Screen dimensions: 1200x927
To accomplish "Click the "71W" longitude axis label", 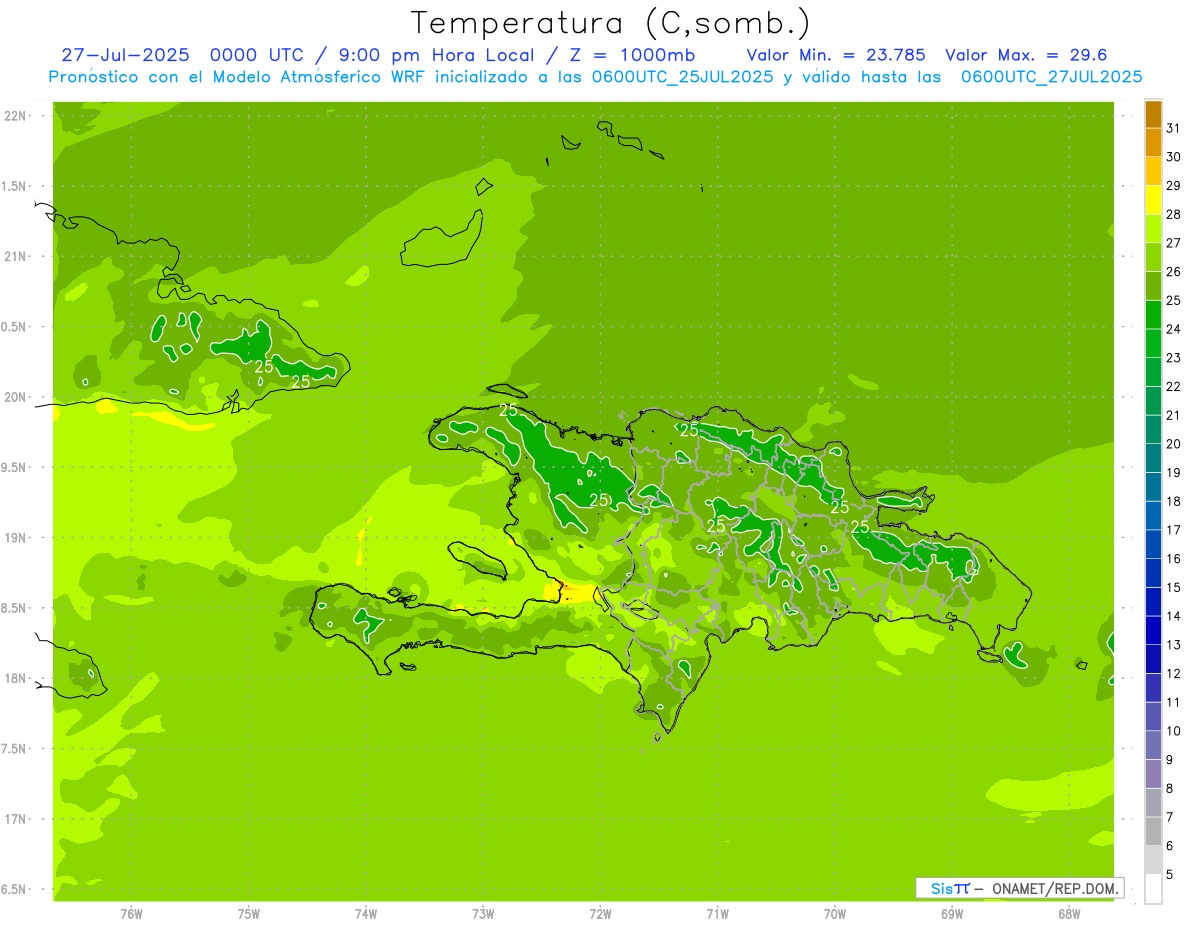I will pyautogui.click(x=718, y=914).
